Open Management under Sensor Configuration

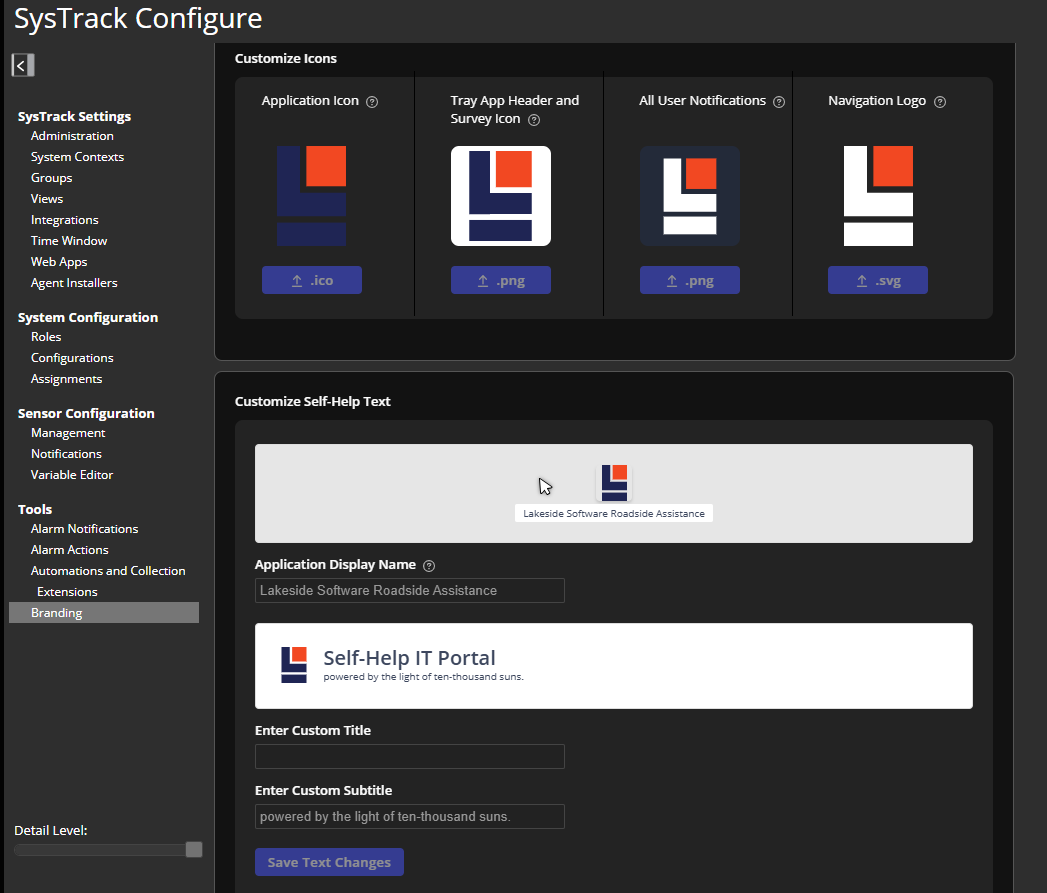click(x=68, y=433)
